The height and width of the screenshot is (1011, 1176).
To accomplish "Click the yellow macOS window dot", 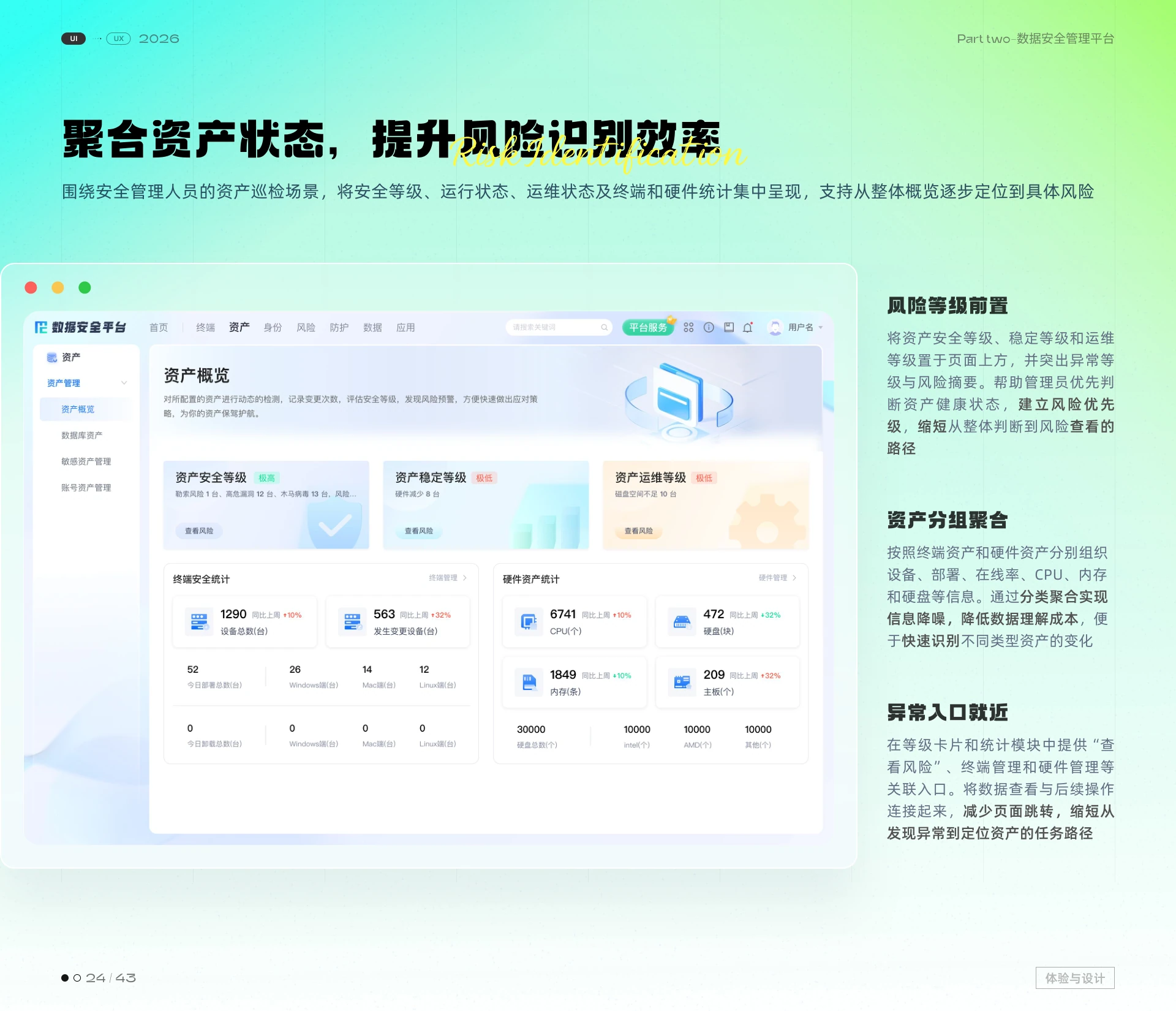I will (58, 287).
